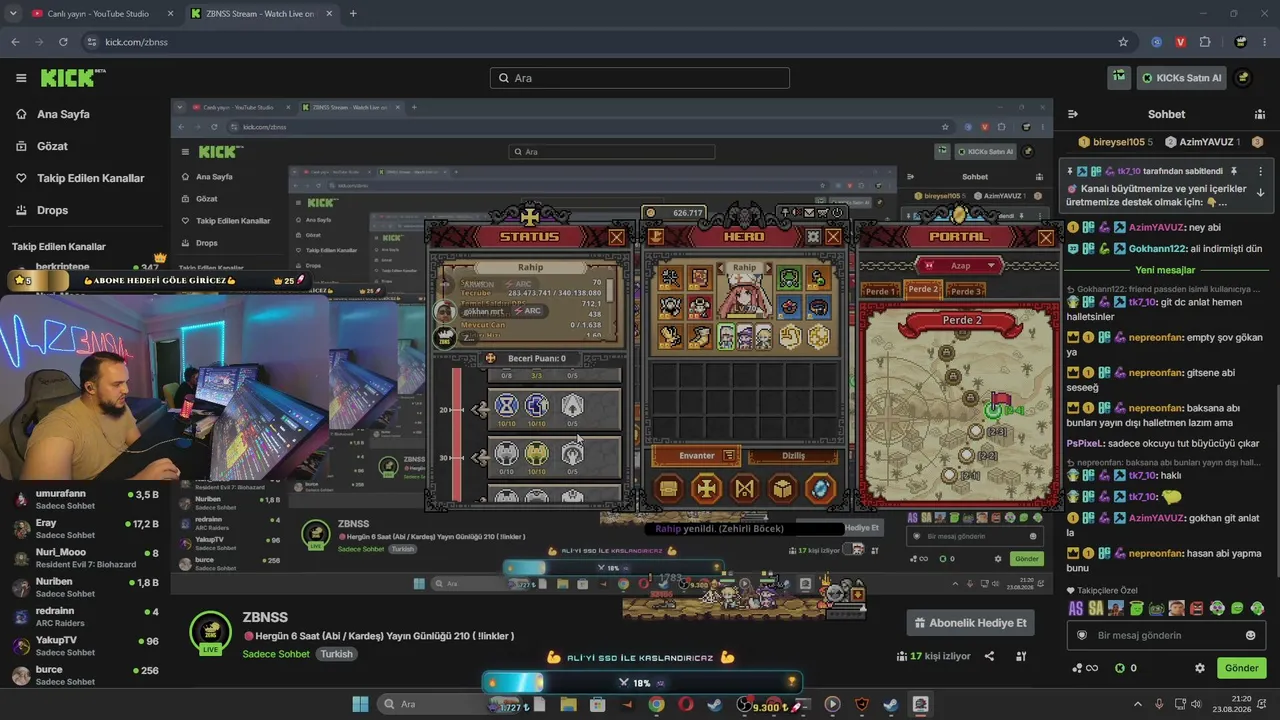Image resolution: width=1280 pixels, height=720 pixels.
Task: Focus the main Kick search field labeled Ara
Action: click(x=640, y=78)
